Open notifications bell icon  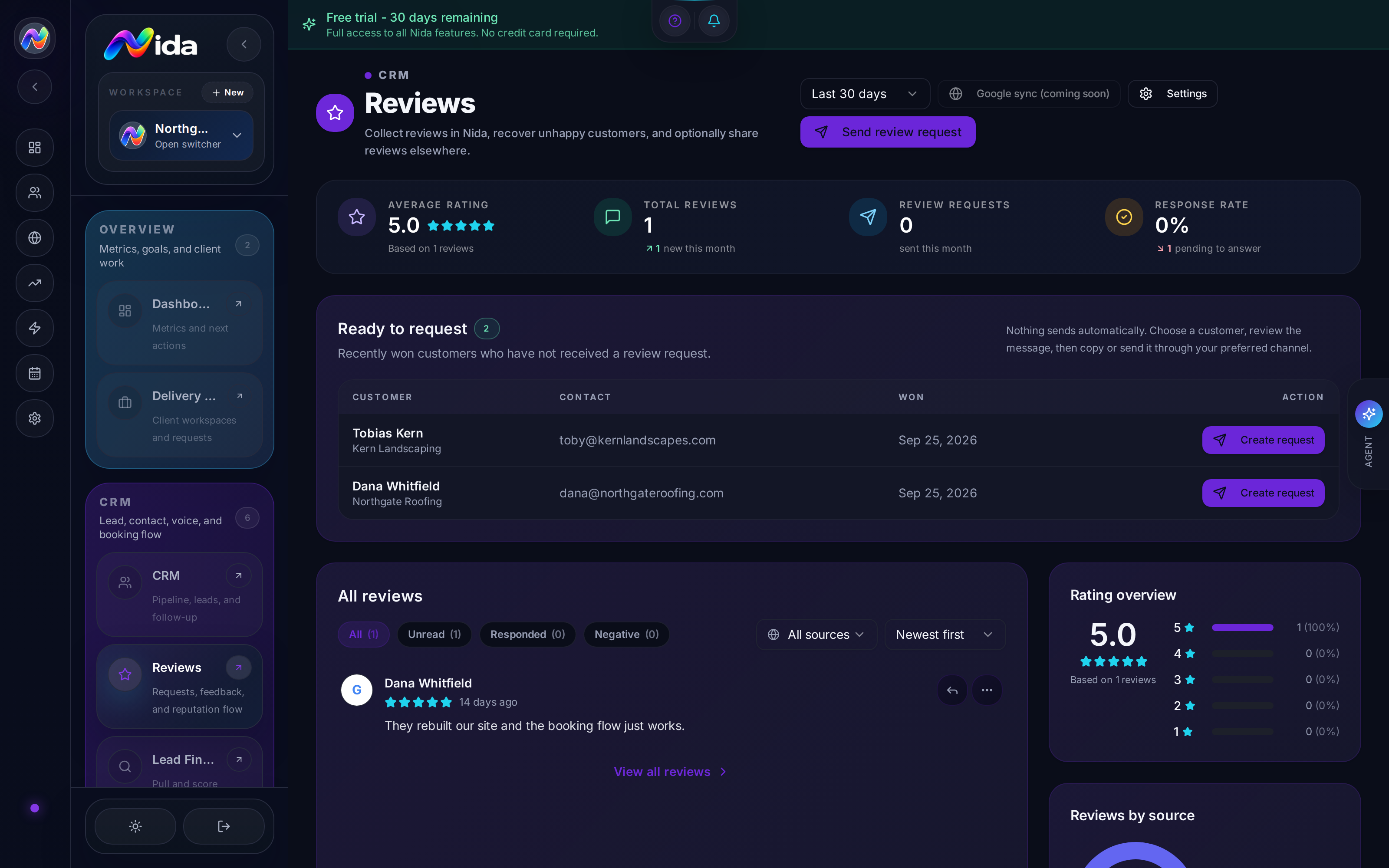pos(714,21)
